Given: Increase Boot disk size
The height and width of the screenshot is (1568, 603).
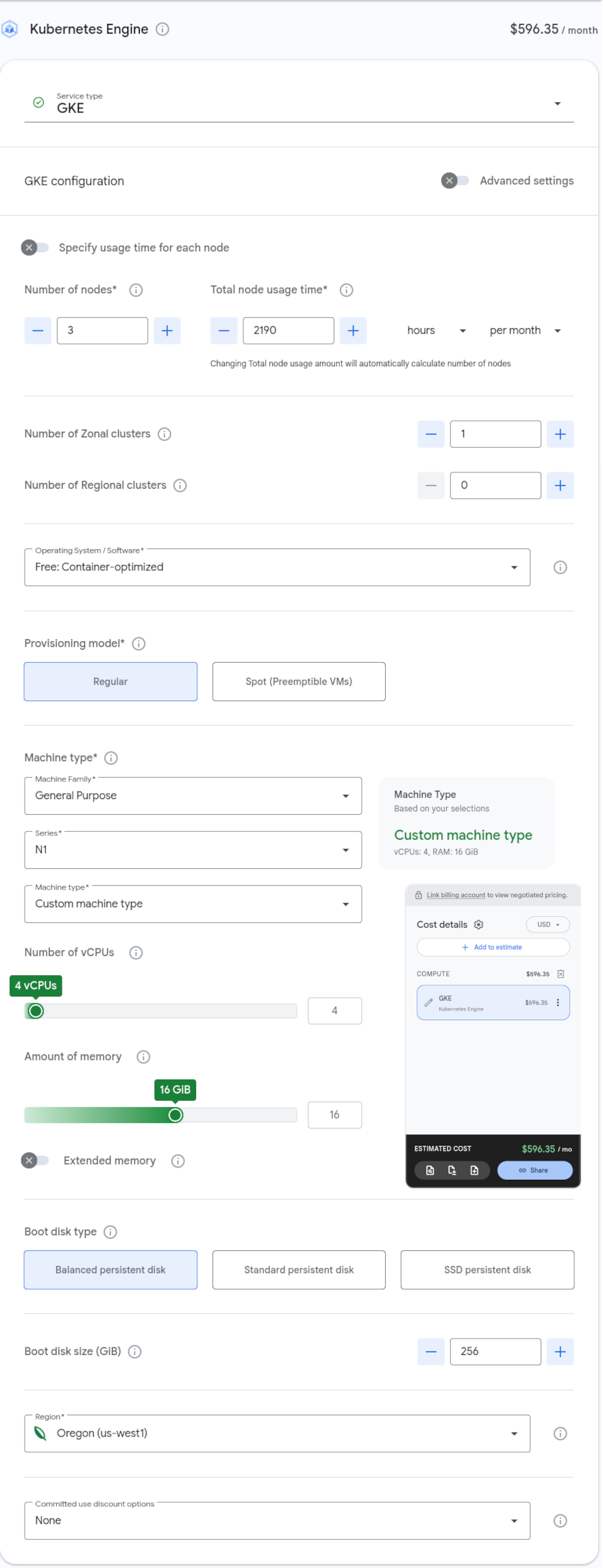Looking at the screenshot, I should click(x=561, y=1352).
